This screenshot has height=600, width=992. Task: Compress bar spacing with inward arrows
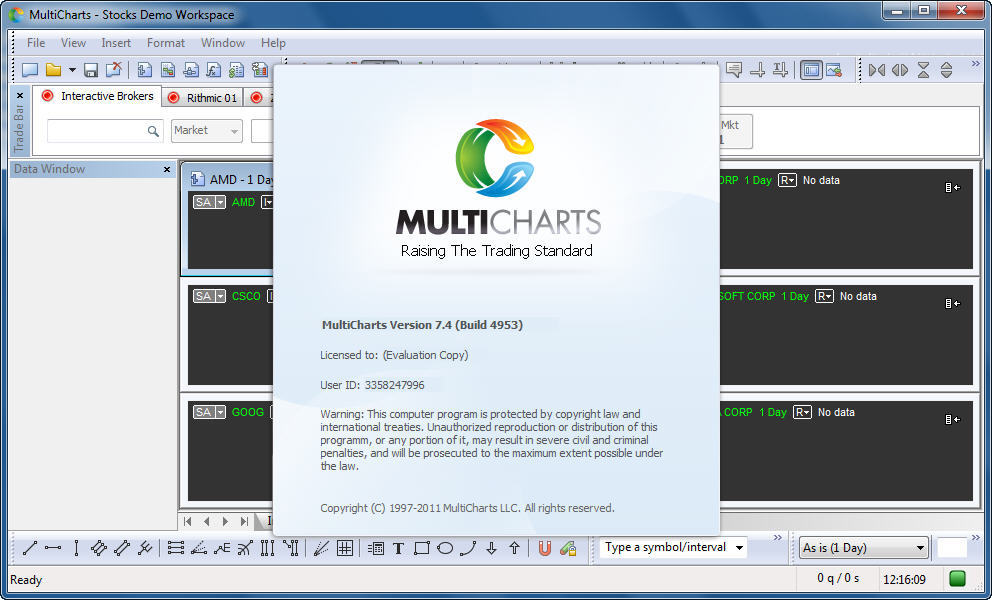(x=877, y=70)
